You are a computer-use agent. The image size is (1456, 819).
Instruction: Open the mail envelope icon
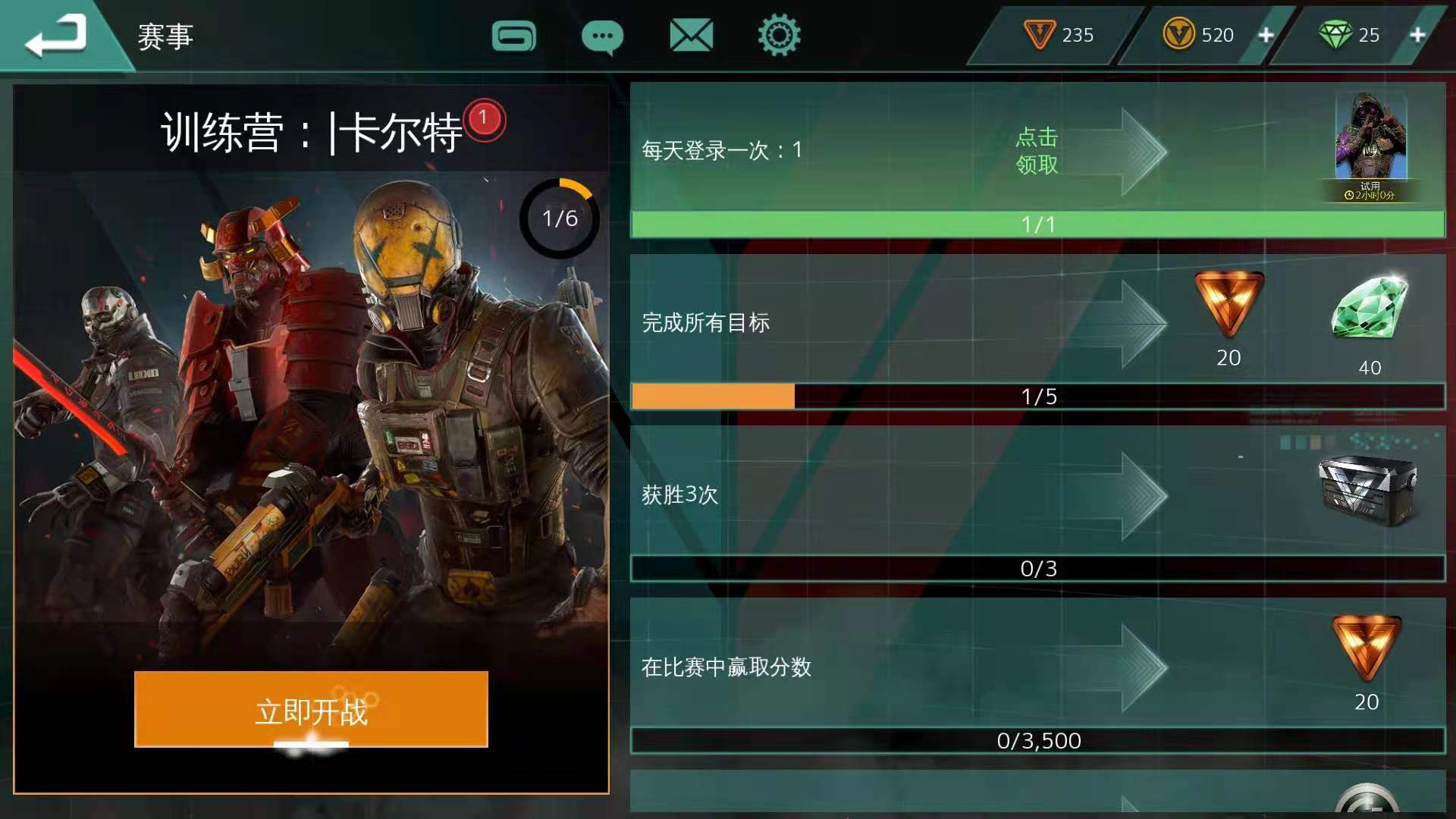[691, 35]
